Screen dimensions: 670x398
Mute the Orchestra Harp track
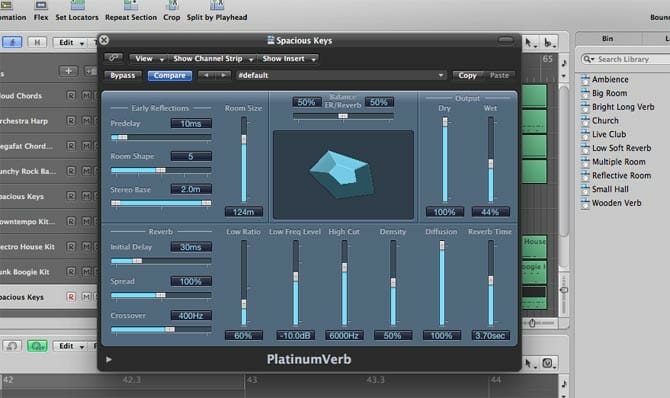point(86,121)
